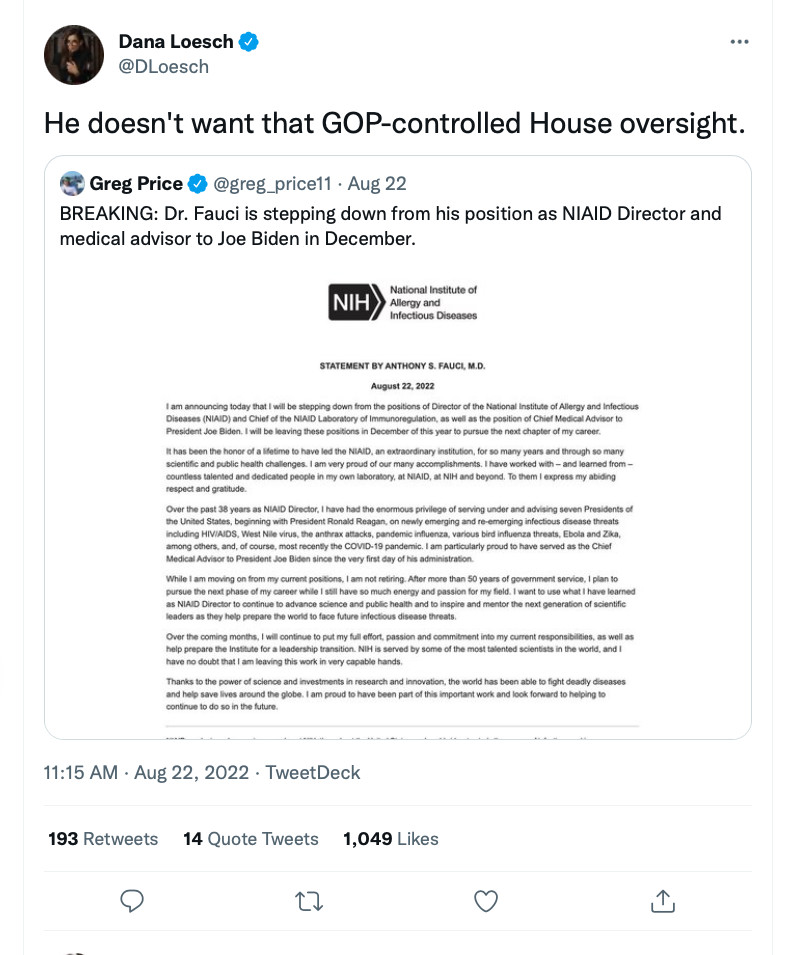View the 14 Quote Tweets list

tap(250, 839)
